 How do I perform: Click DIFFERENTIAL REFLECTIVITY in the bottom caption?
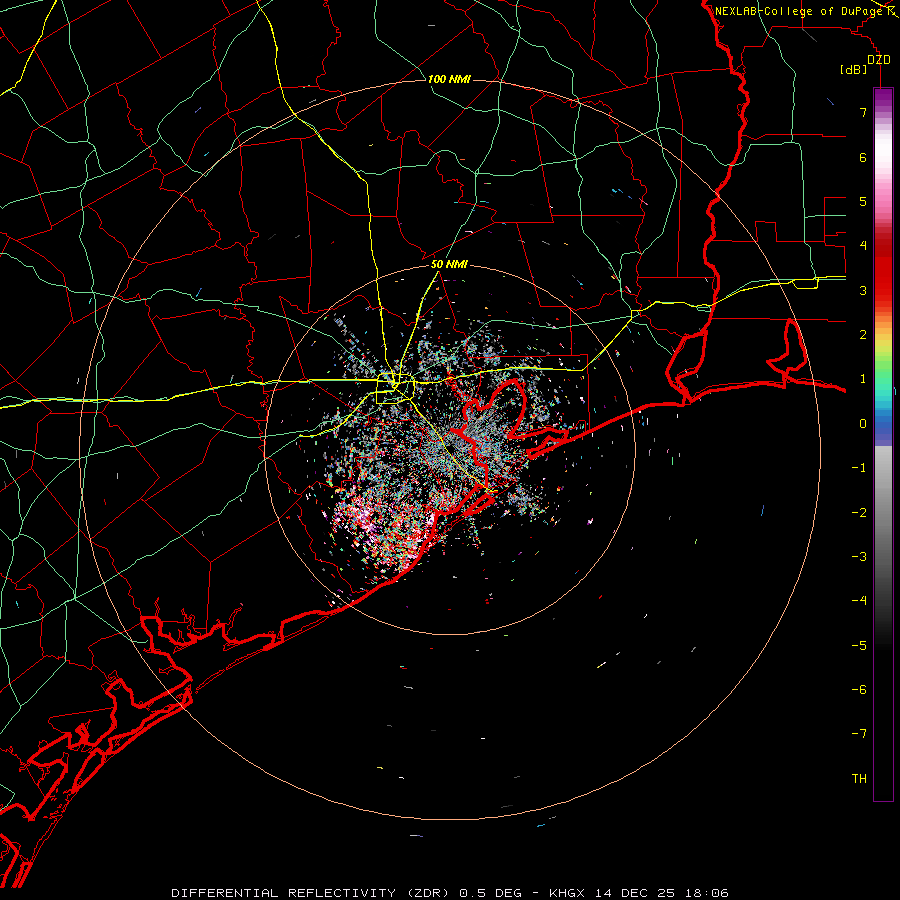(x=284, y=893)
